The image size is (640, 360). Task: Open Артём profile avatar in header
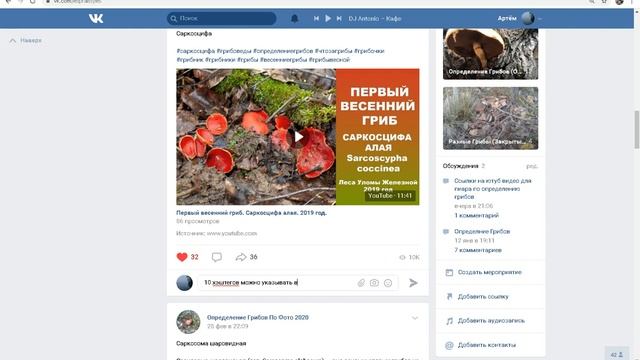pyautogui.click(x=528, y=18)
